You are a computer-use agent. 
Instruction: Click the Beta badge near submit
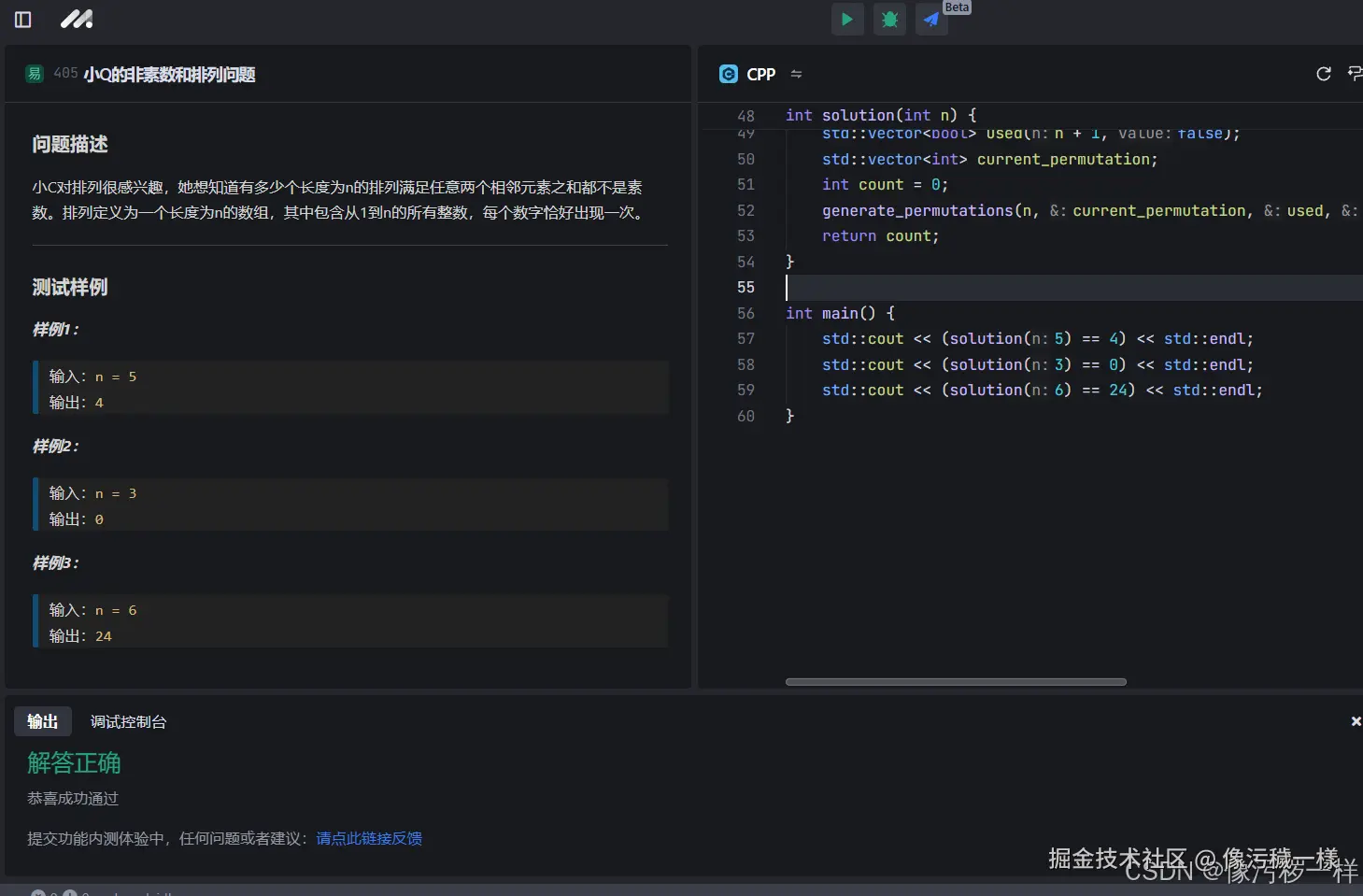[x=957, y=7]
